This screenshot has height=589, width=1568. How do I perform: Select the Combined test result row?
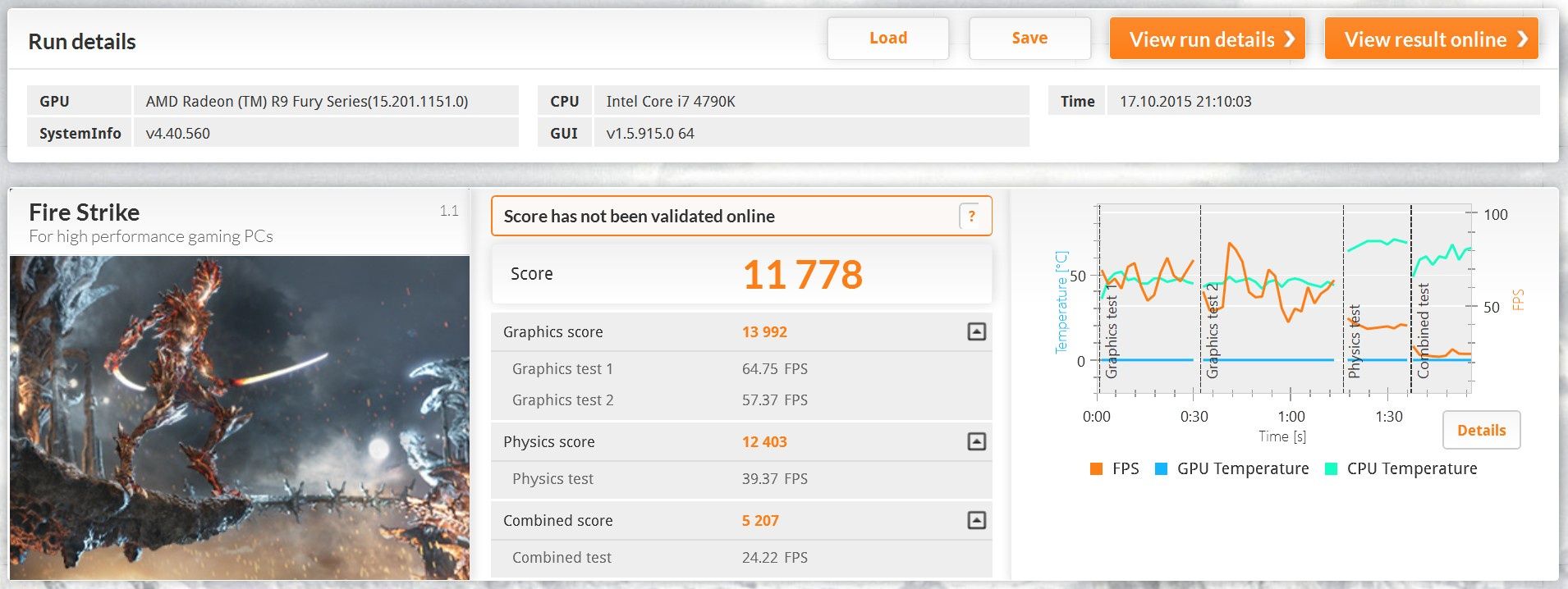click(x=741, y=558)
